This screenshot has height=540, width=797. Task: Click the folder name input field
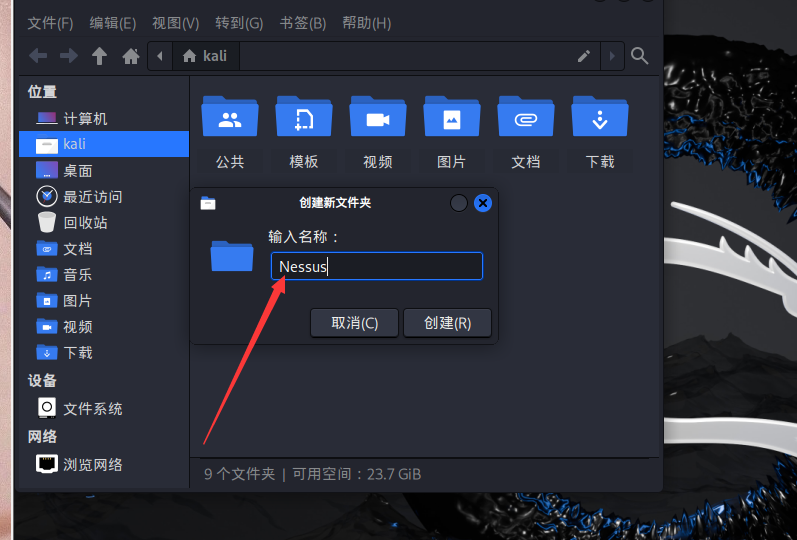[x=377, y=266]
